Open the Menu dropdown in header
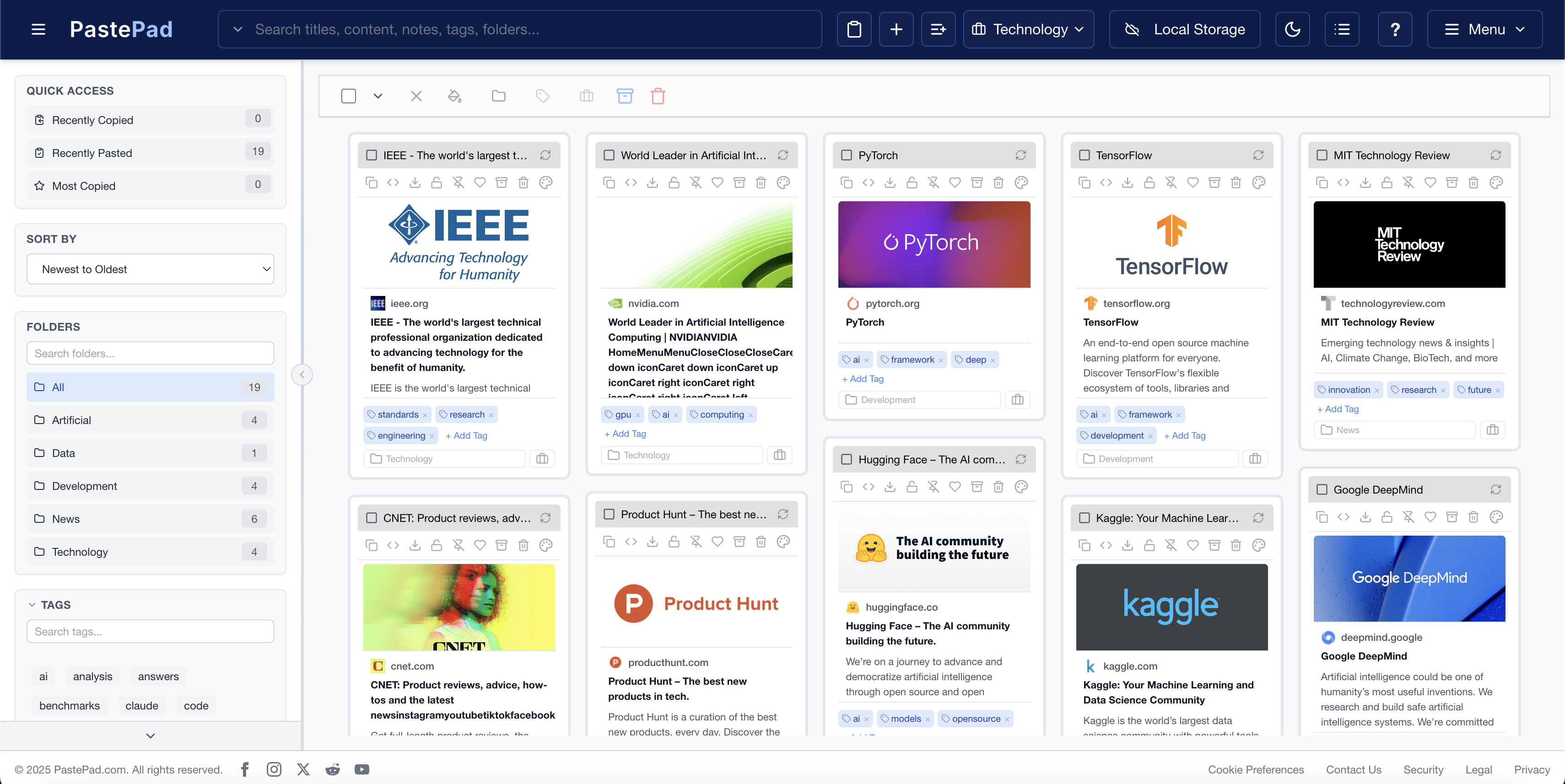 (1484, 29)
